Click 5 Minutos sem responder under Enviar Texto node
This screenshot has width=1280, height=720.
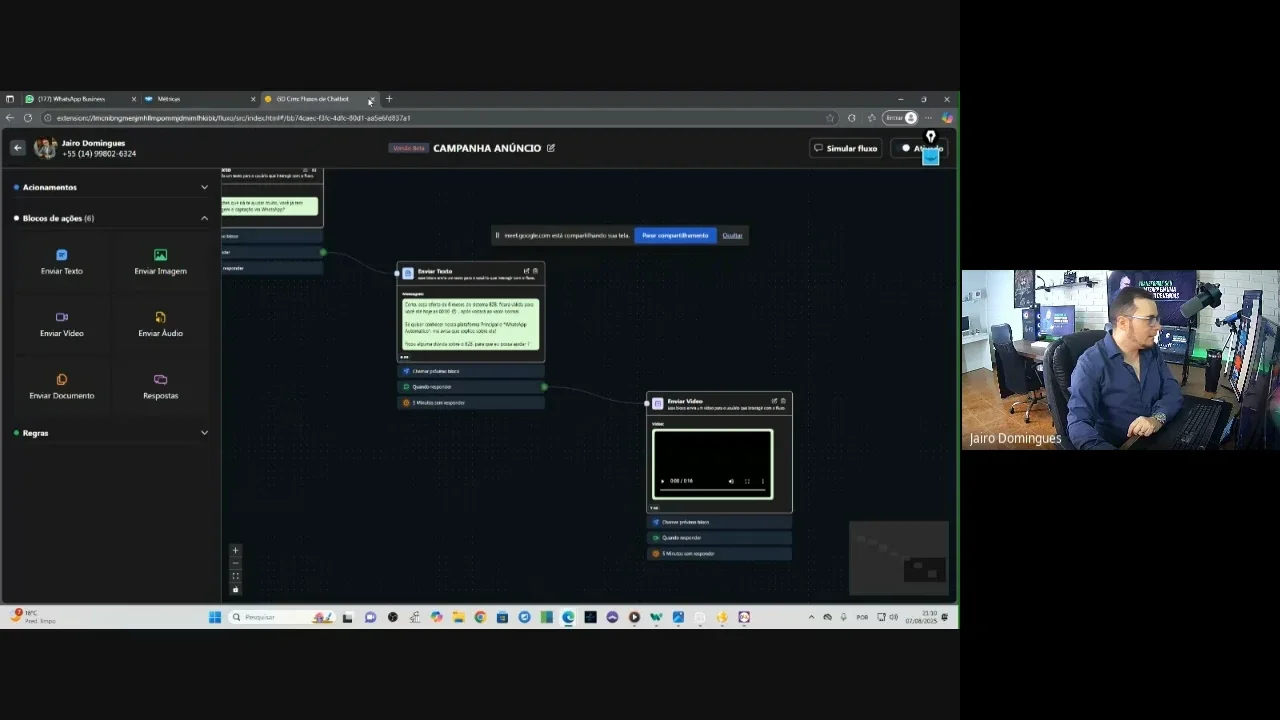pyautogui.click(x=471, y=403)
